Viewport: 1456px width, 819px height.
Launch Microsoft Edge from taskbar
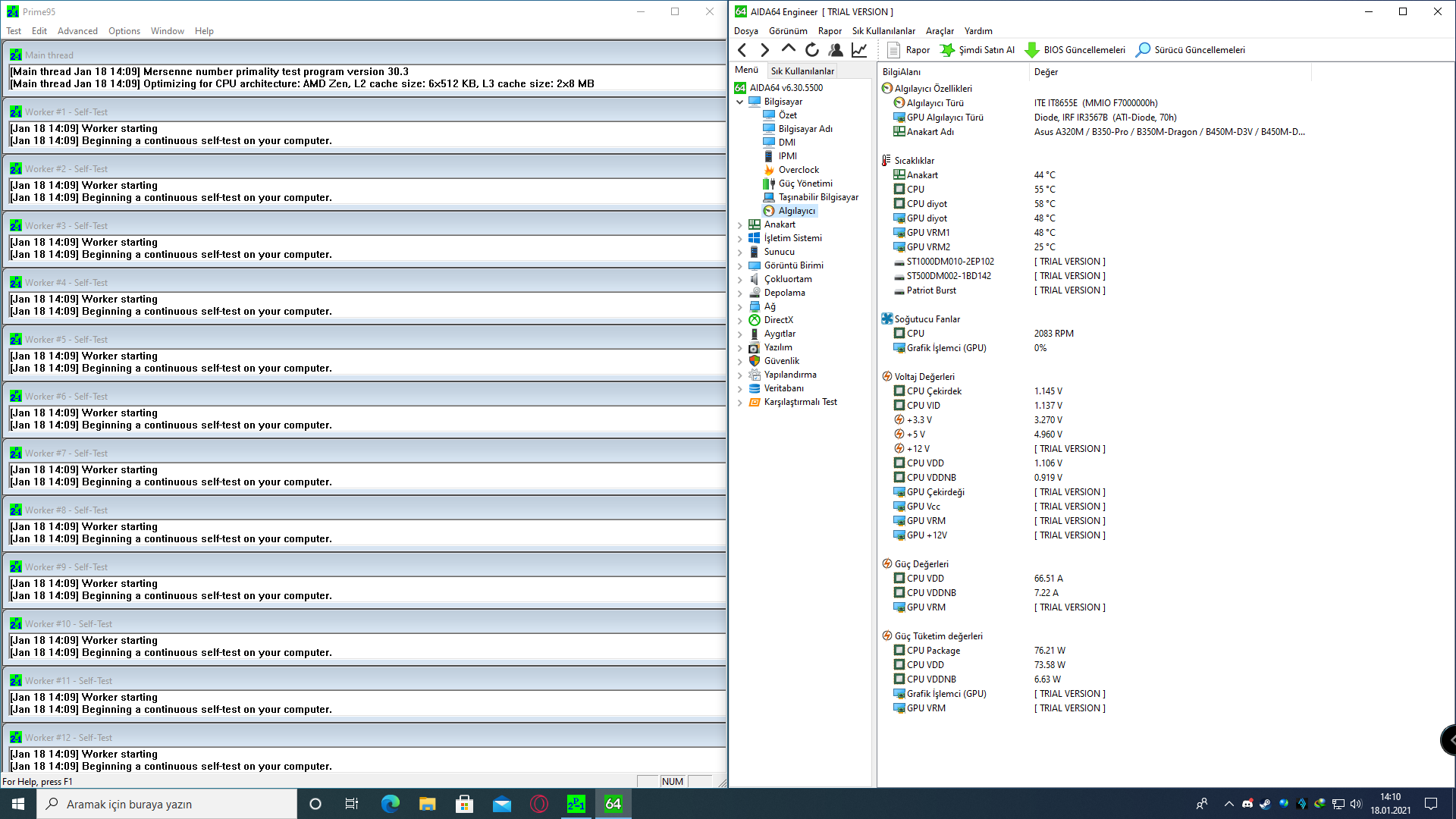tap(390, 804)
